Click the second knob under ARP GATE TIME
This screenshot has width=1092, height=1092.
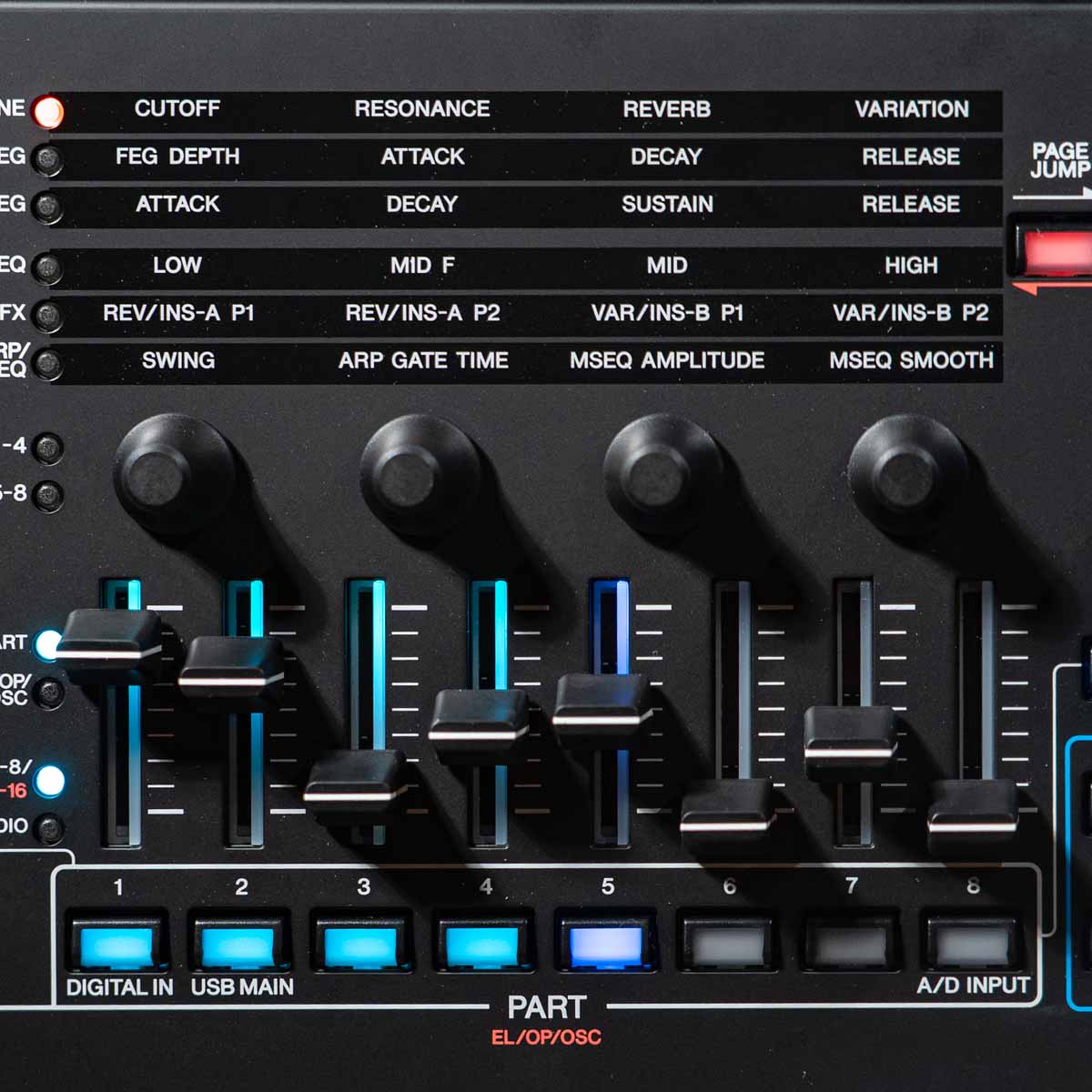(419, 475)
